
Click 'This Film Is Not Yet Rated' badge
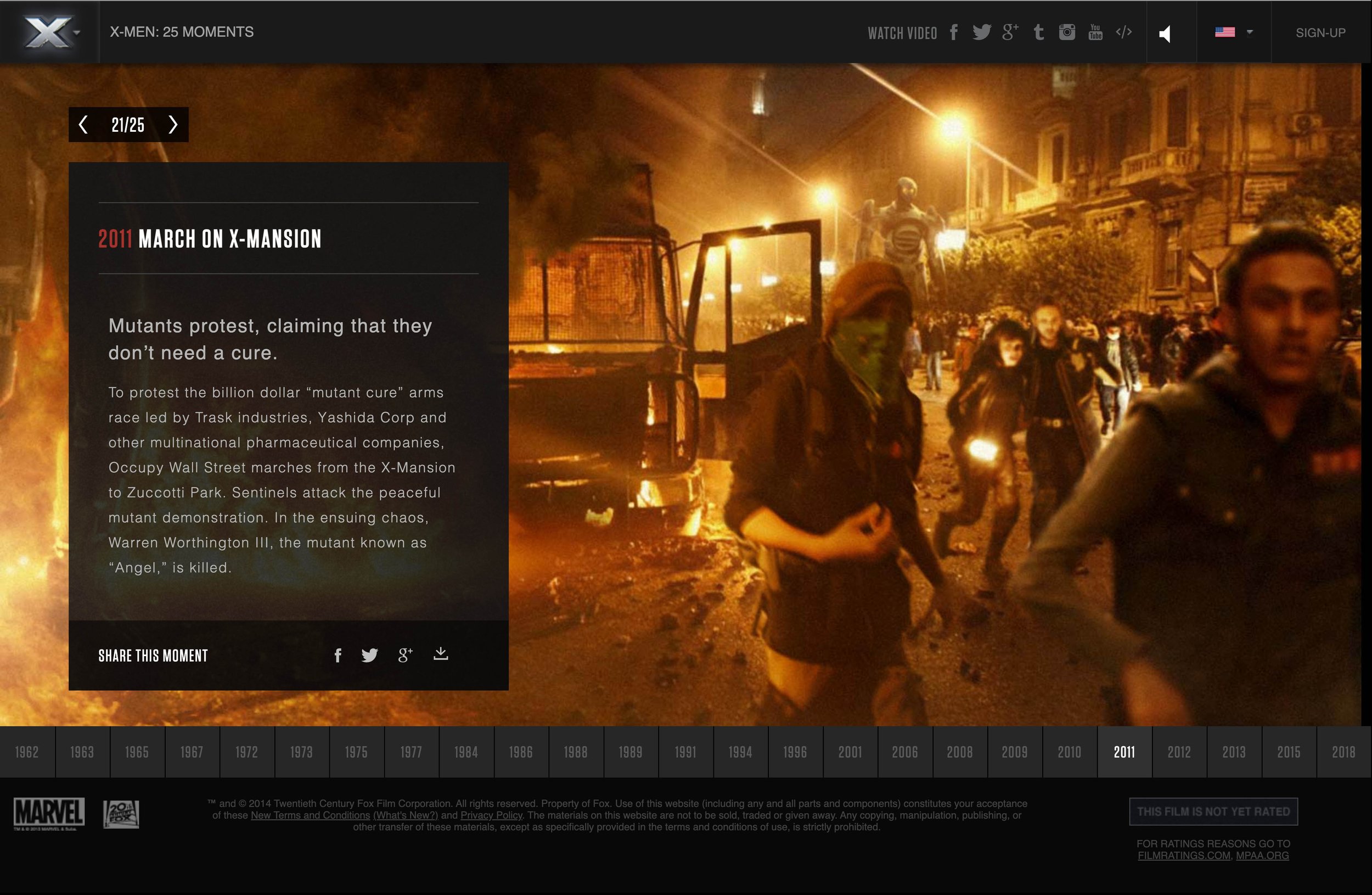pyautogui.click(x=1213, y=812)
